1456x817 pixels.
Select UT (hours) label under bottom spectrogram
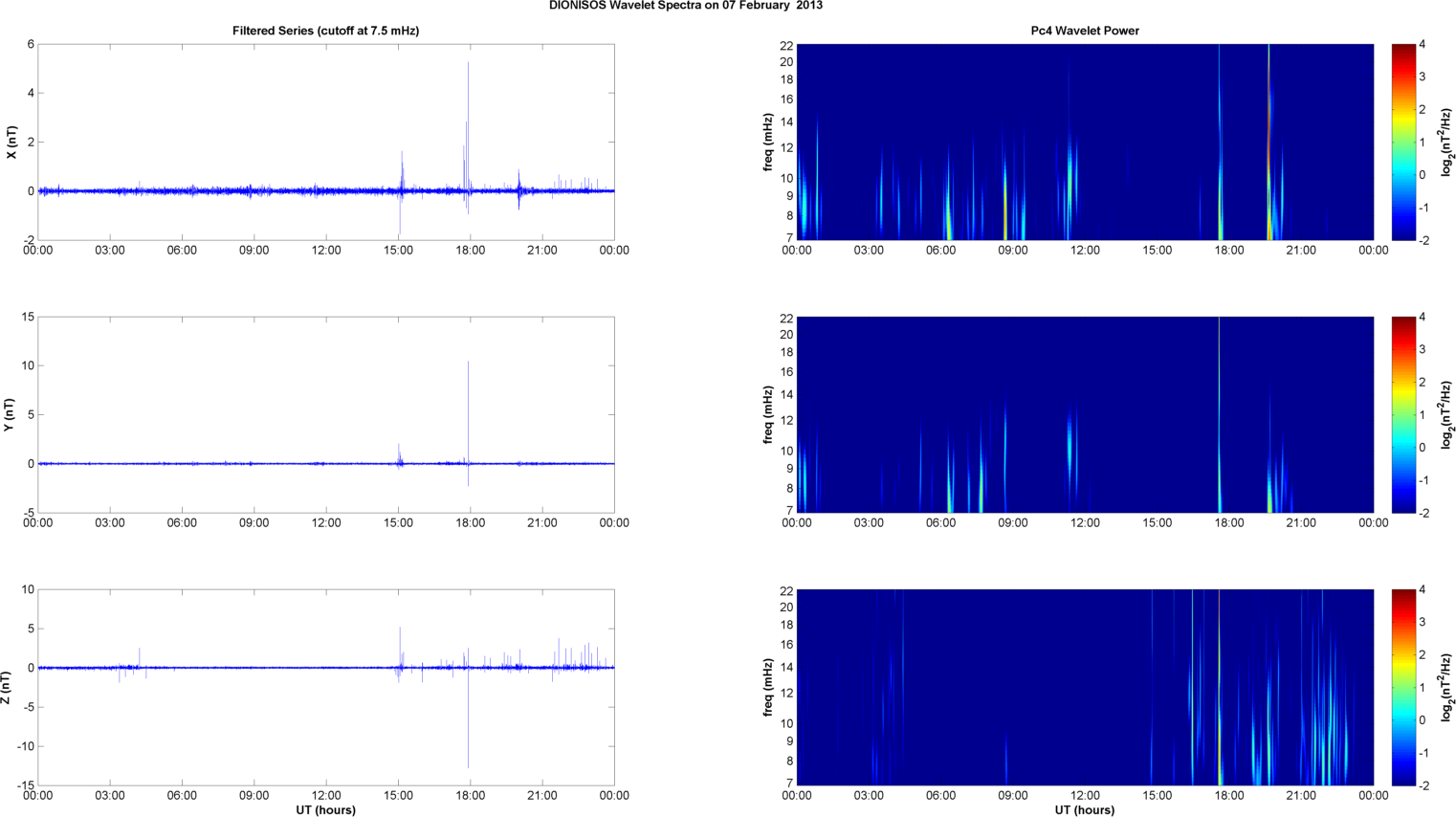coord(1084,810)
